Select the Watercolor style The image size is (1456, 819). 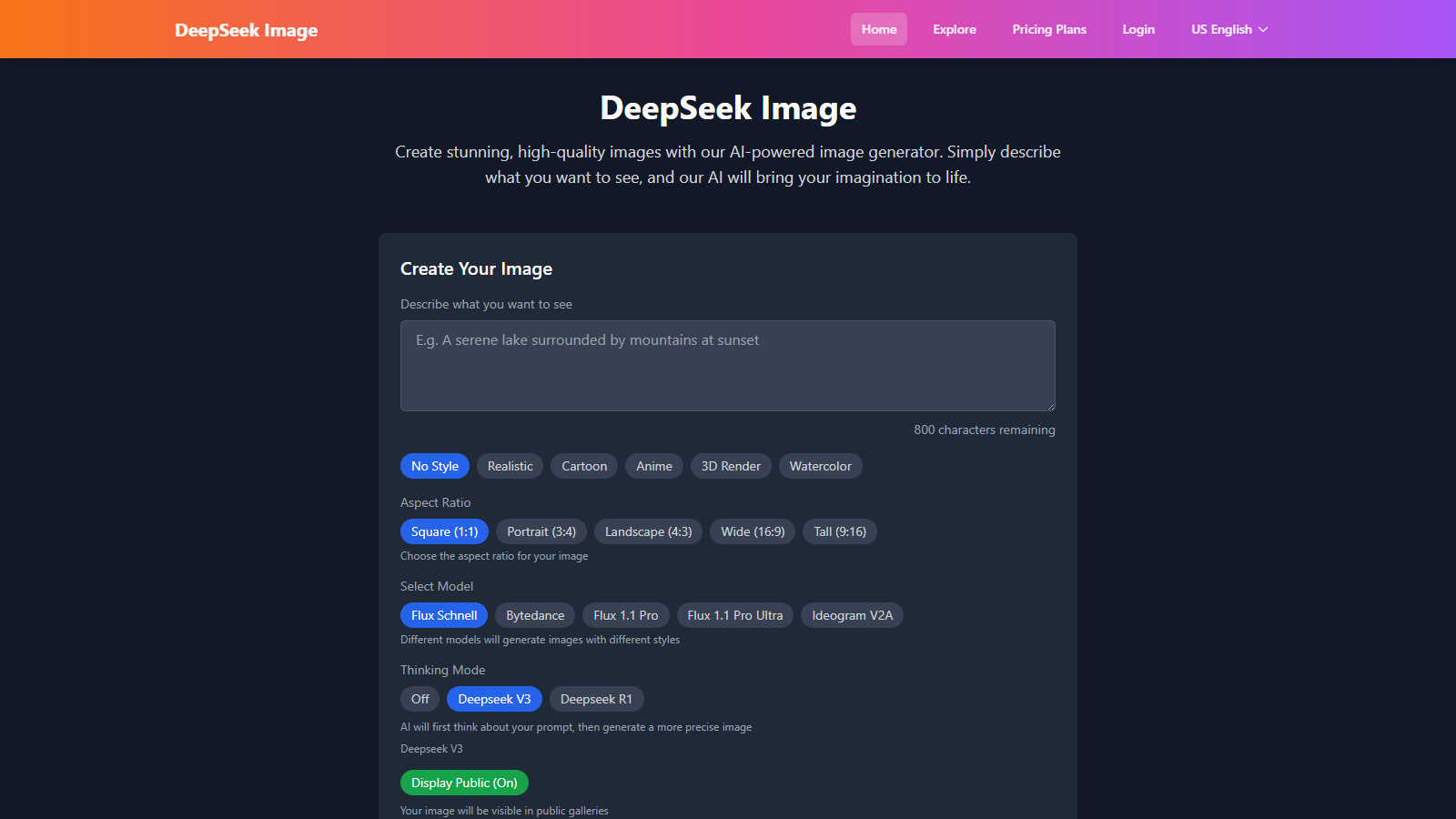coord(821,466)
